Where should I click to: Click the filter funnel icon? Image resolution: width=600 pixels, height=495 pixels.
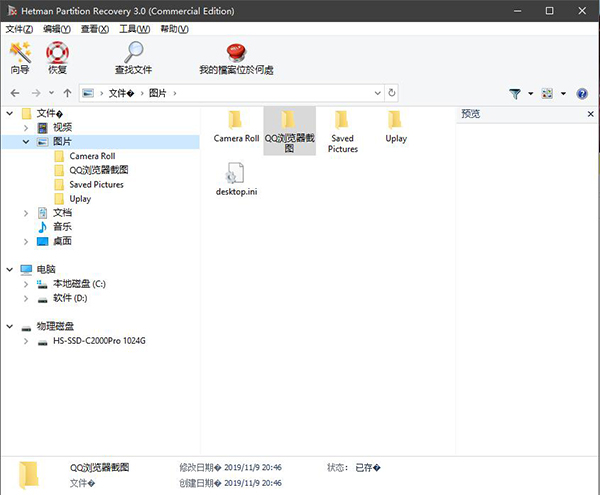[x=515, y=93]
